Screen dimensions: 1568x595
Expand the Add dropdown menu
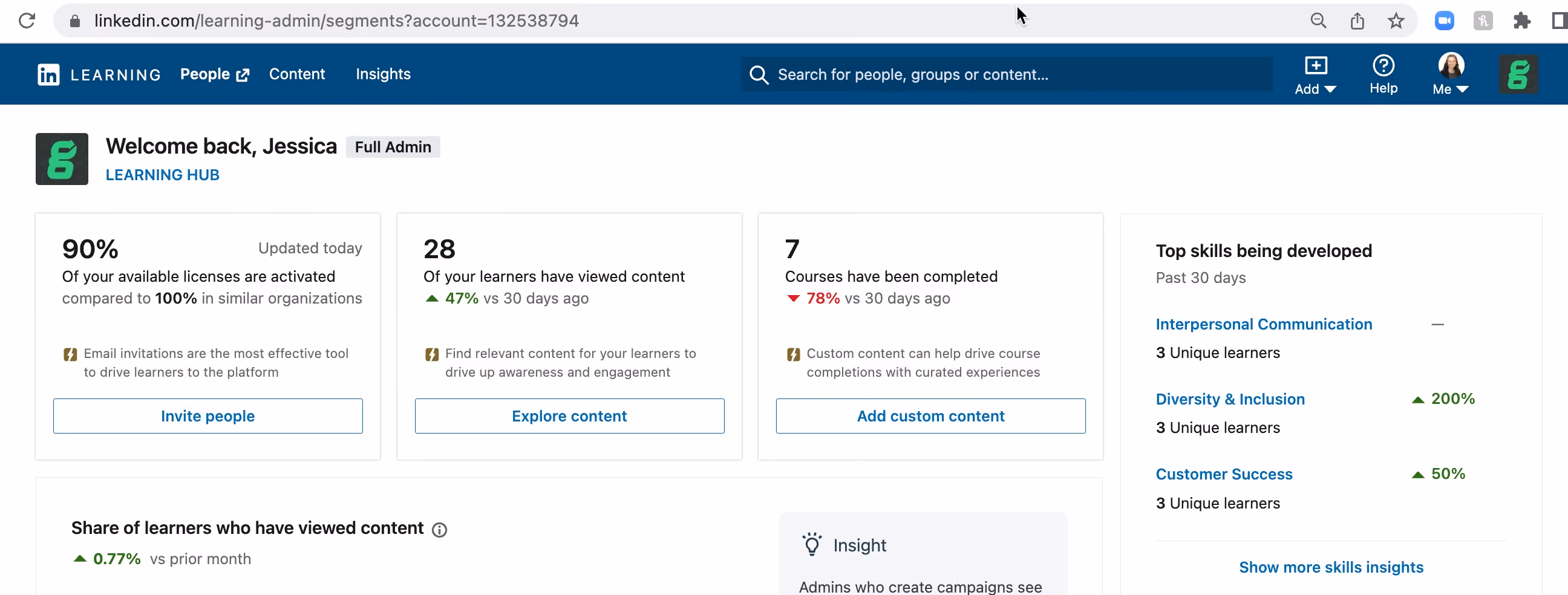(x=1315, y=75)
